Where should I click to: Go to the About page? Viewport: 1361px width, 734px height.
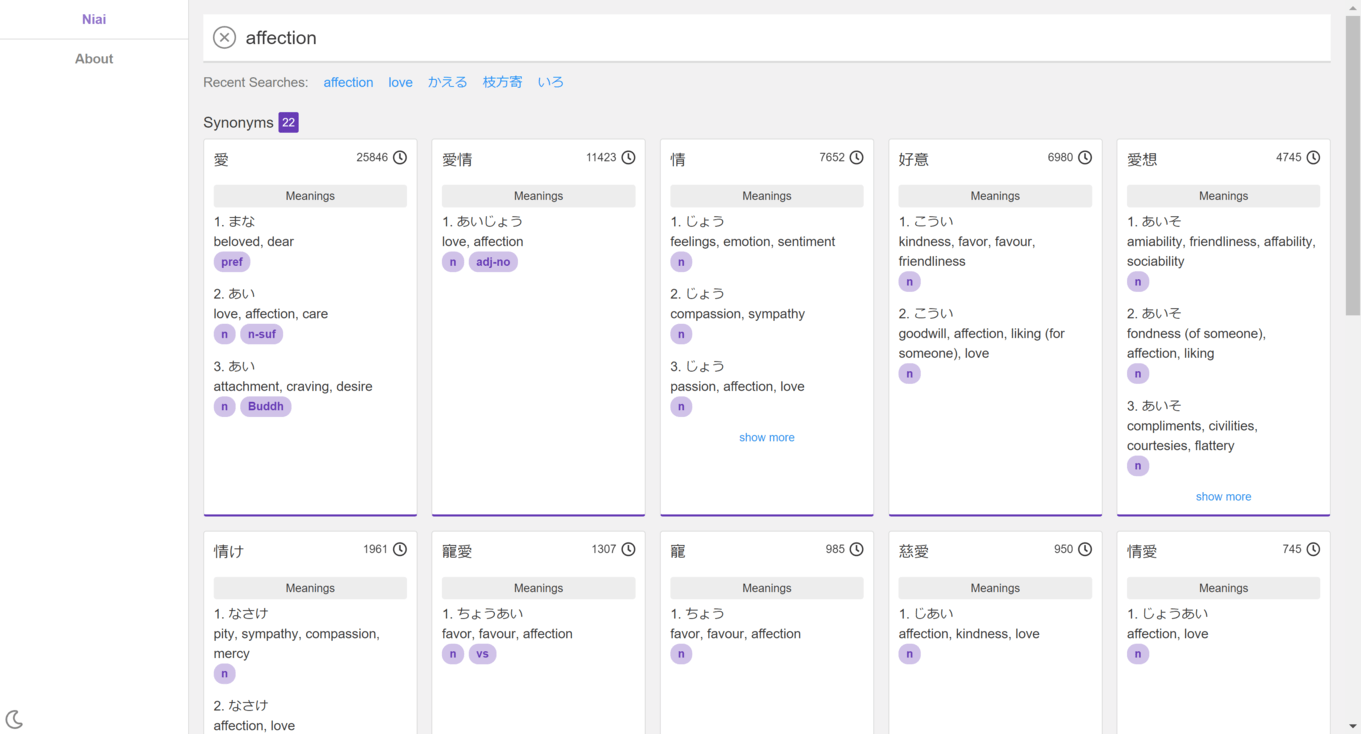[94, 59]
